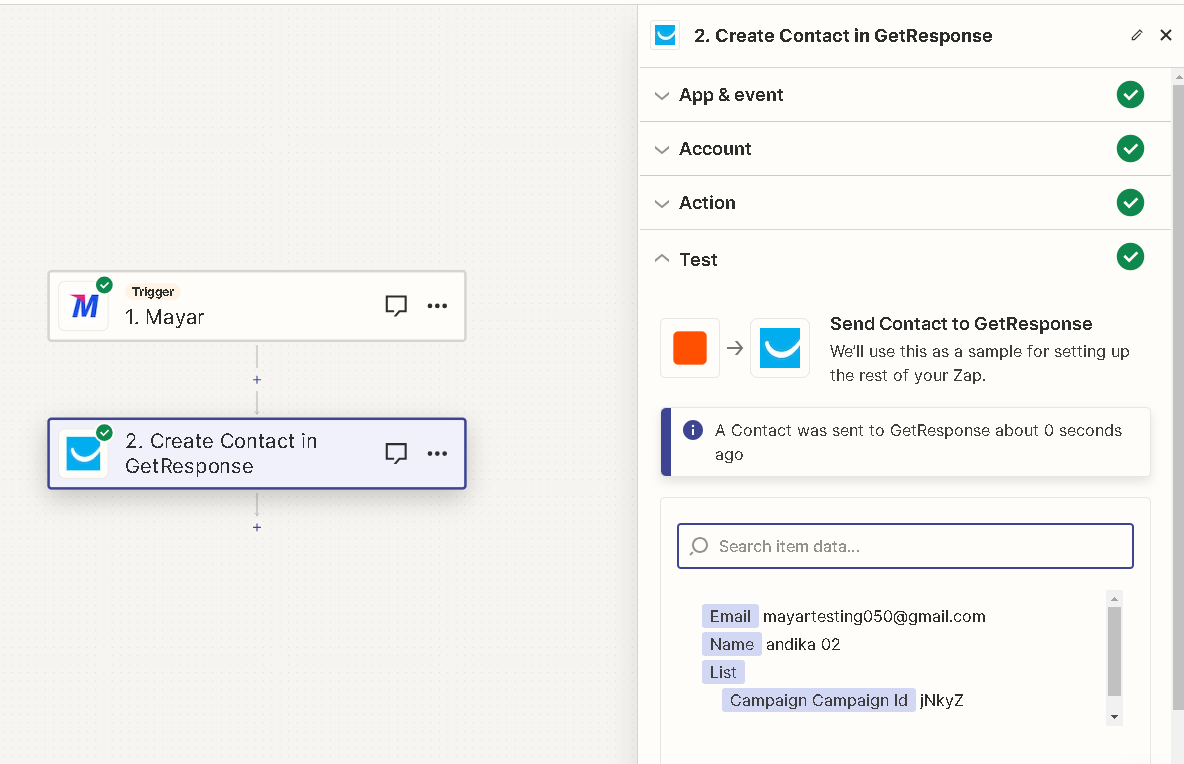The height and width of the screenshot is (764, 1184).
Task: Add step between Mayar and GetResponse
Action: tap(257, 380)
